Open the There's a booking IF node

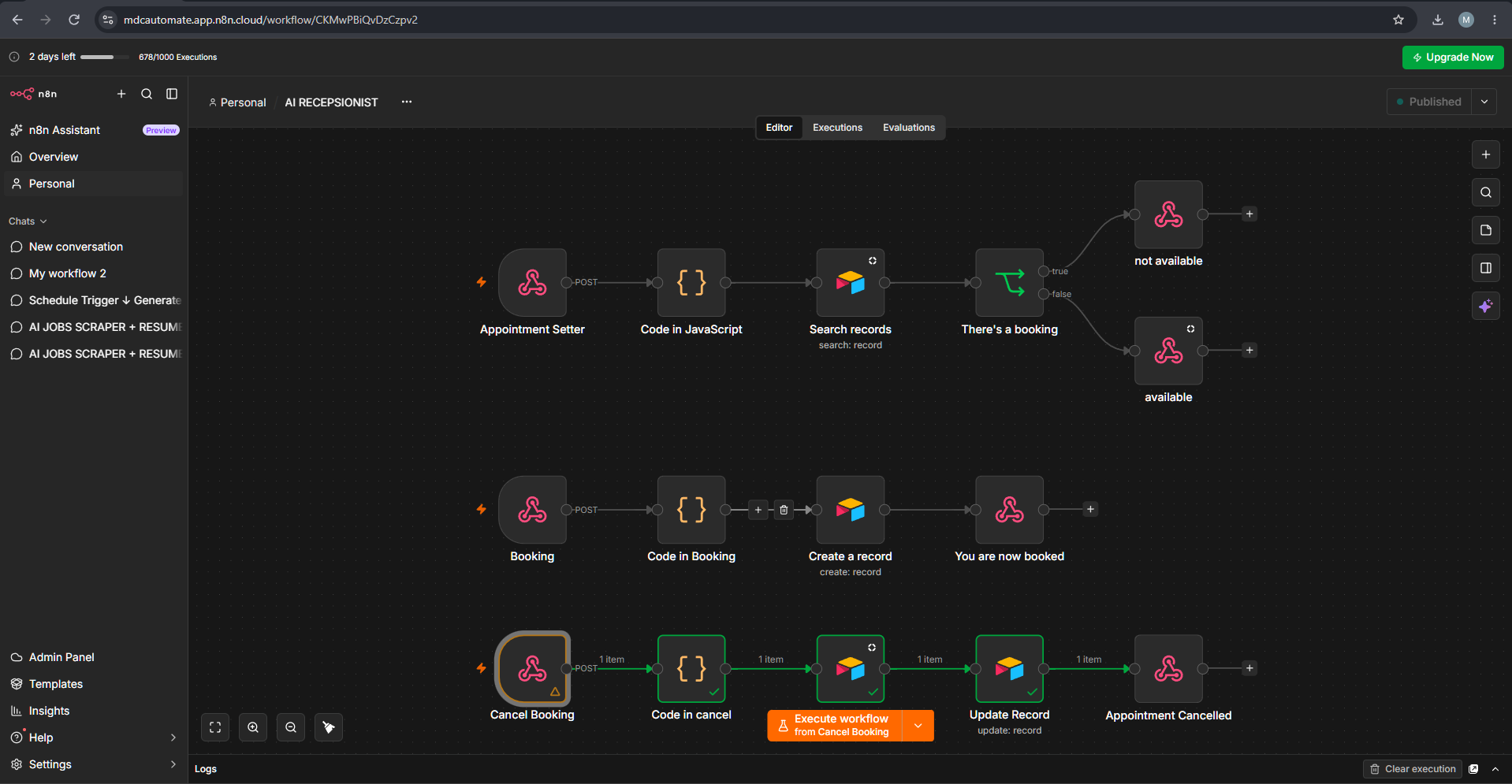[x=1010, y=282]
